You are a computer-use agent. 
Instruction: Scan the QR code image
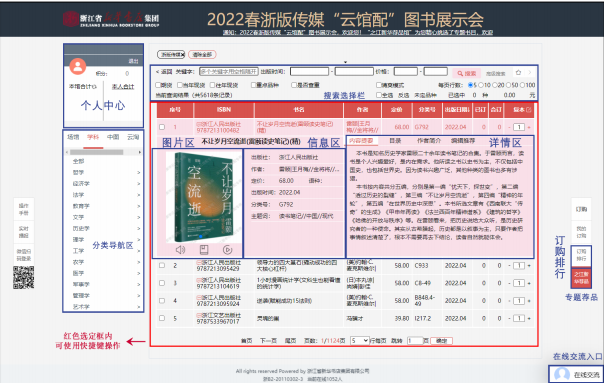[23, 277]
